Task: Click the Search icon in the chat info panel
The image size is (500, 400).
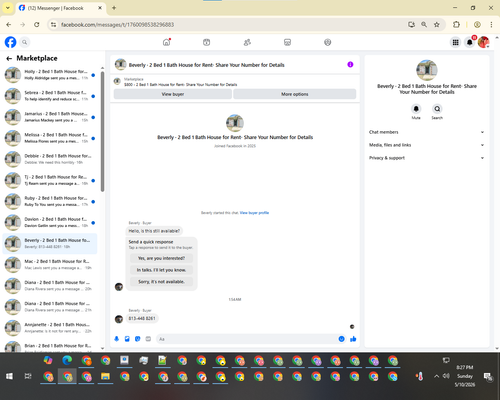Action: pos(437,109)
